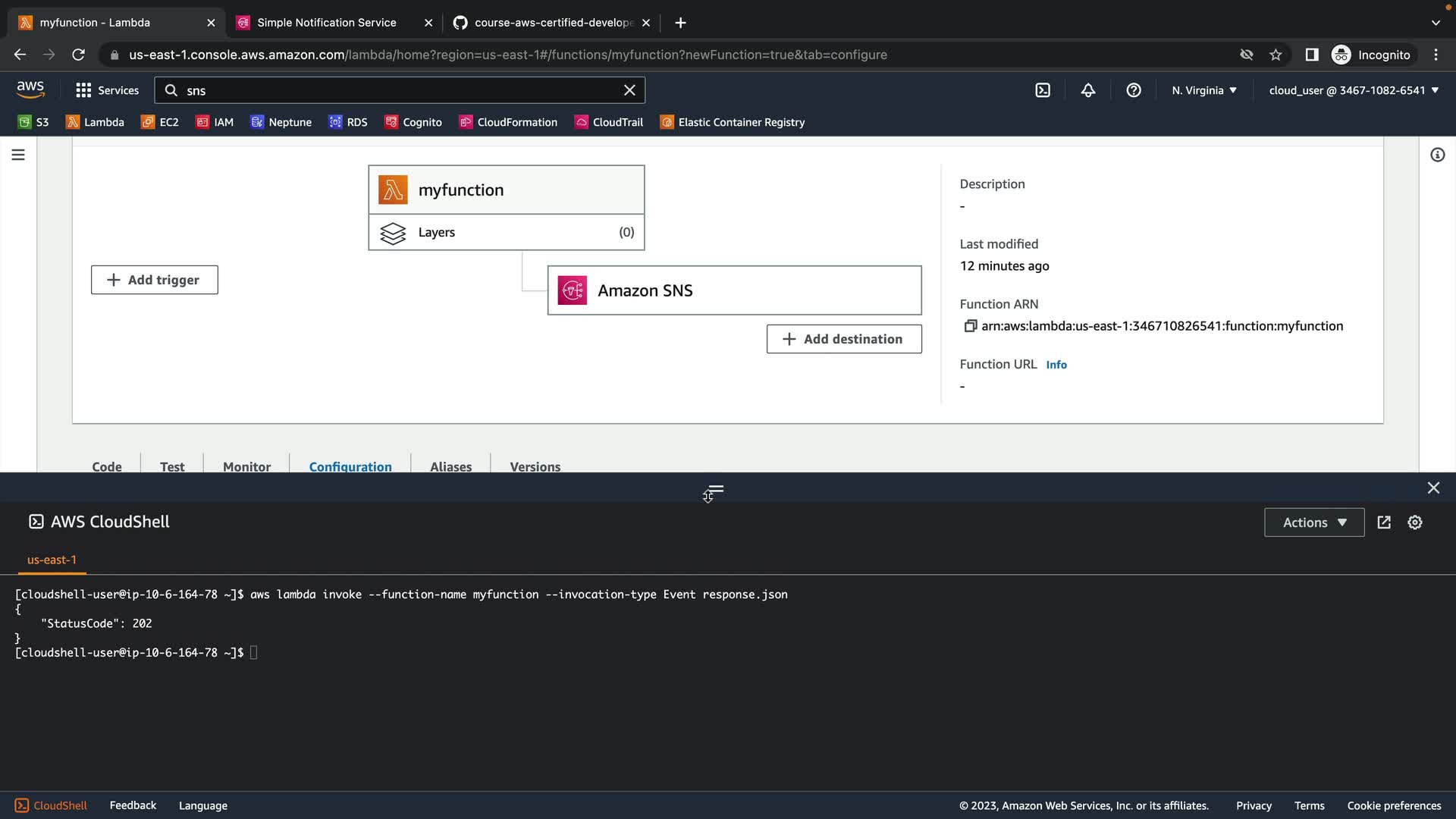
Task: Open the Lambda bookmark shortcut
Action: point(96,122)
